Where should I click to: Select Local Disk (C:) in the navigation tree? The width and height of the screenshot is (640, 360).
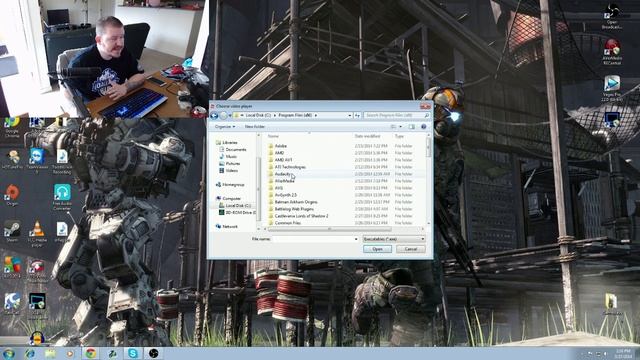pyautogui.click(x=238, y=206)
